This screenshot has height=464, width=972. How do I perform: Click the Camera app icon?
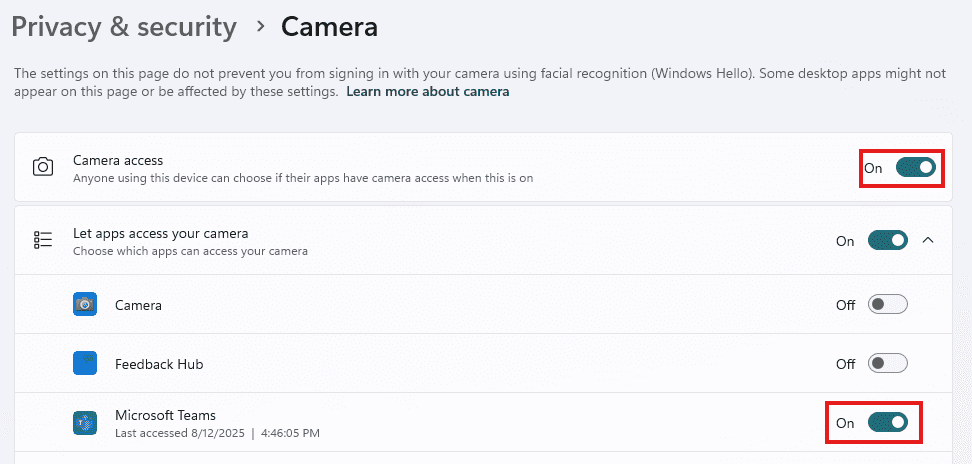pos(84,305)
